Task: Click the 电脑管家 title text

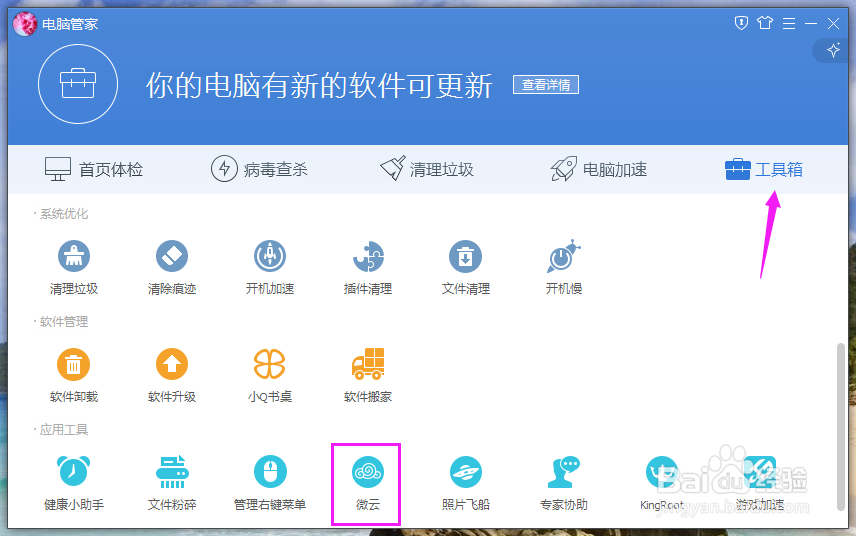Action: pos(70,24)
